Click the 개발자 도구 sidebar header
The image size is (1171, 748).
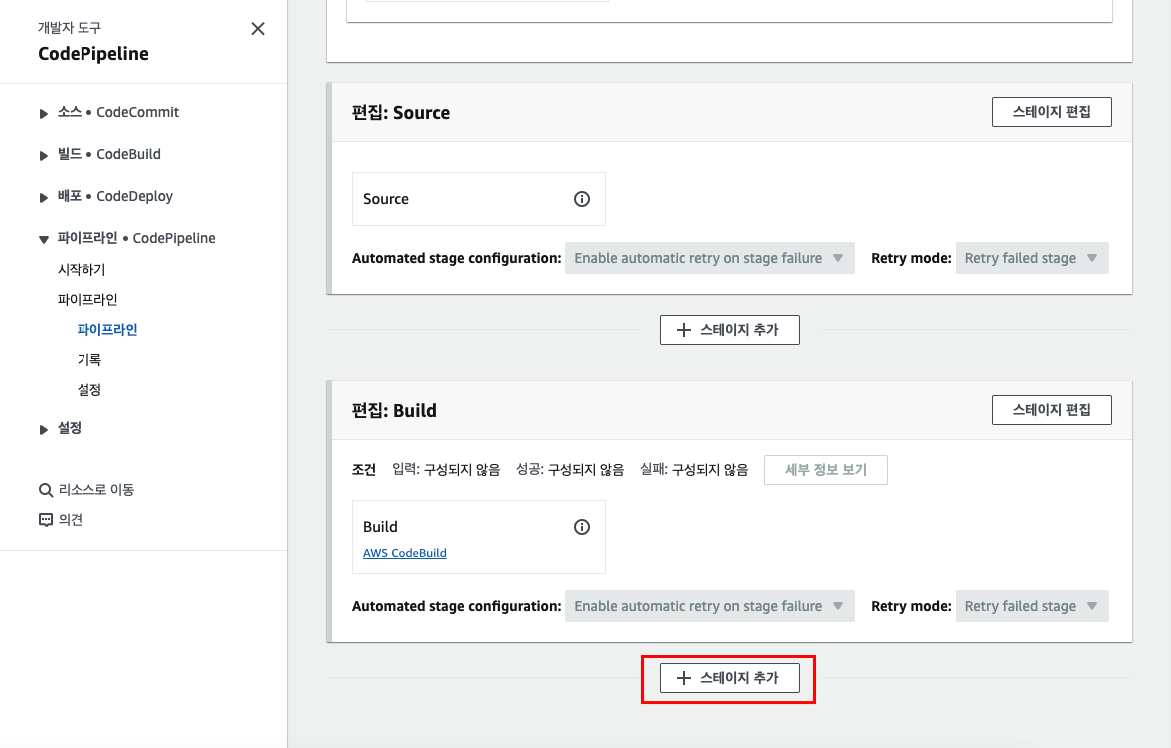(x=69, y=28)
